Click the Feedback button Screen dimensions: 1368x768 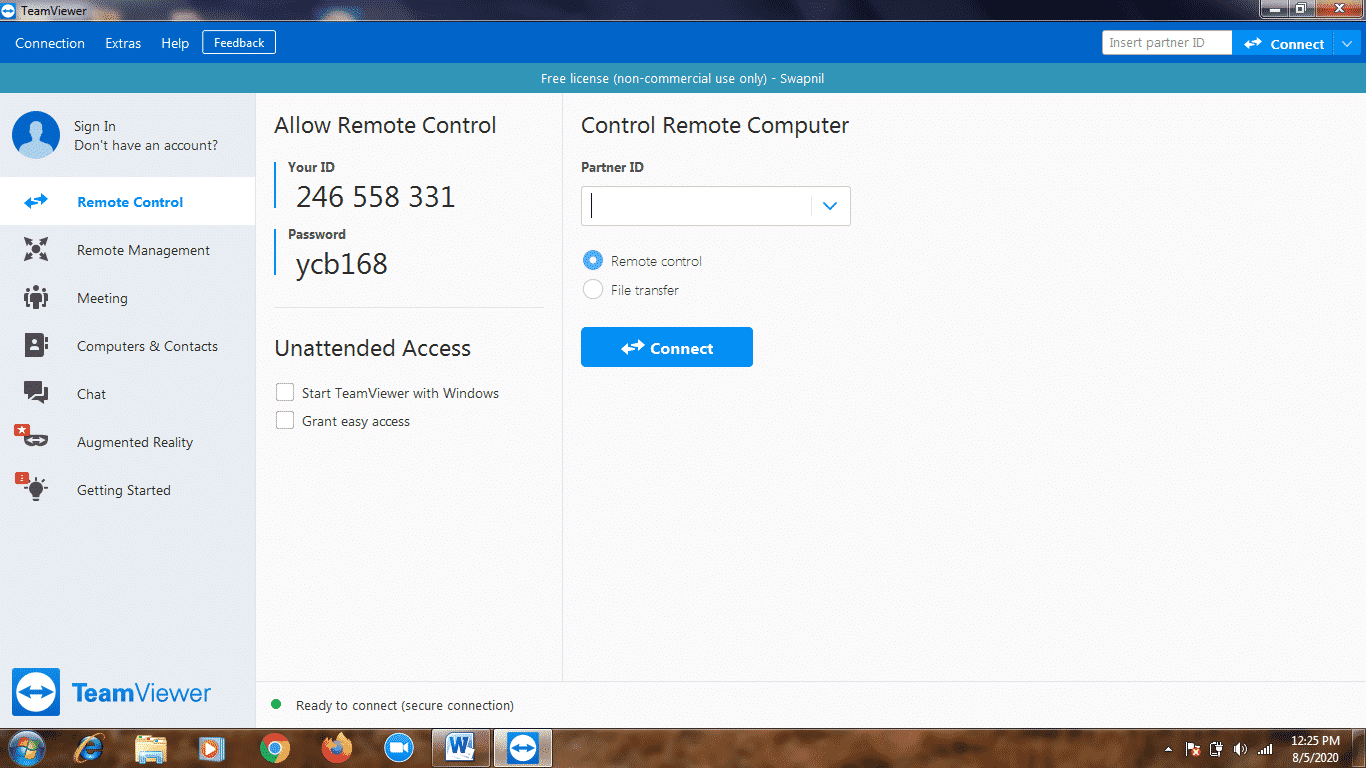[239, 43]
